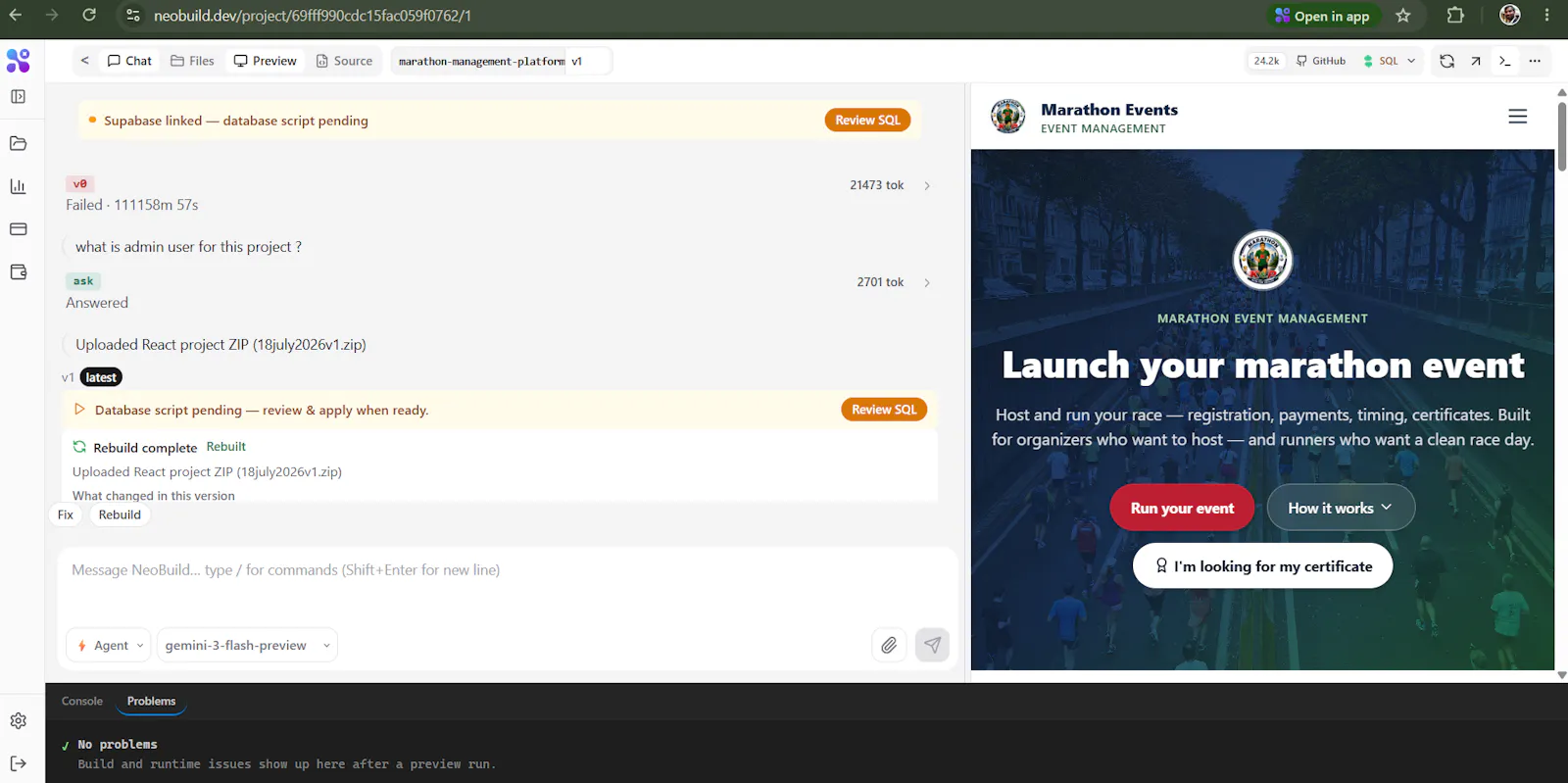Switch to the Preview tab
This screenshot has width=1568, height=783.
[x=265, y=61]
